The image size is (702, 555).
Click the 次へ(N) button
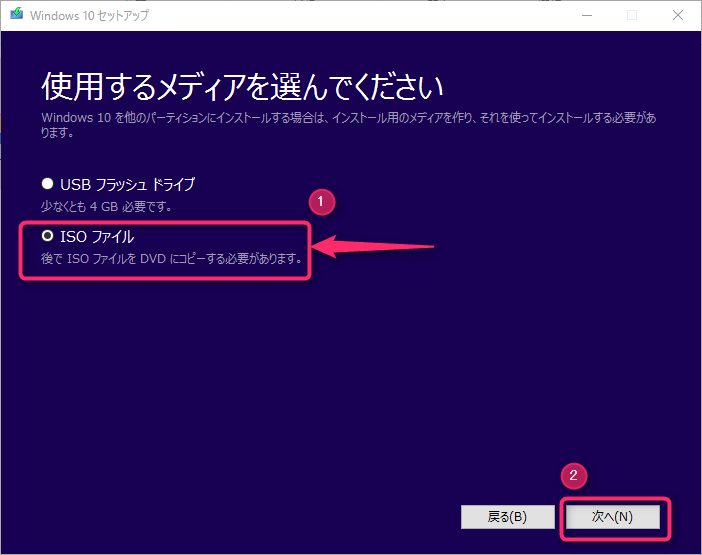point(612,517)
